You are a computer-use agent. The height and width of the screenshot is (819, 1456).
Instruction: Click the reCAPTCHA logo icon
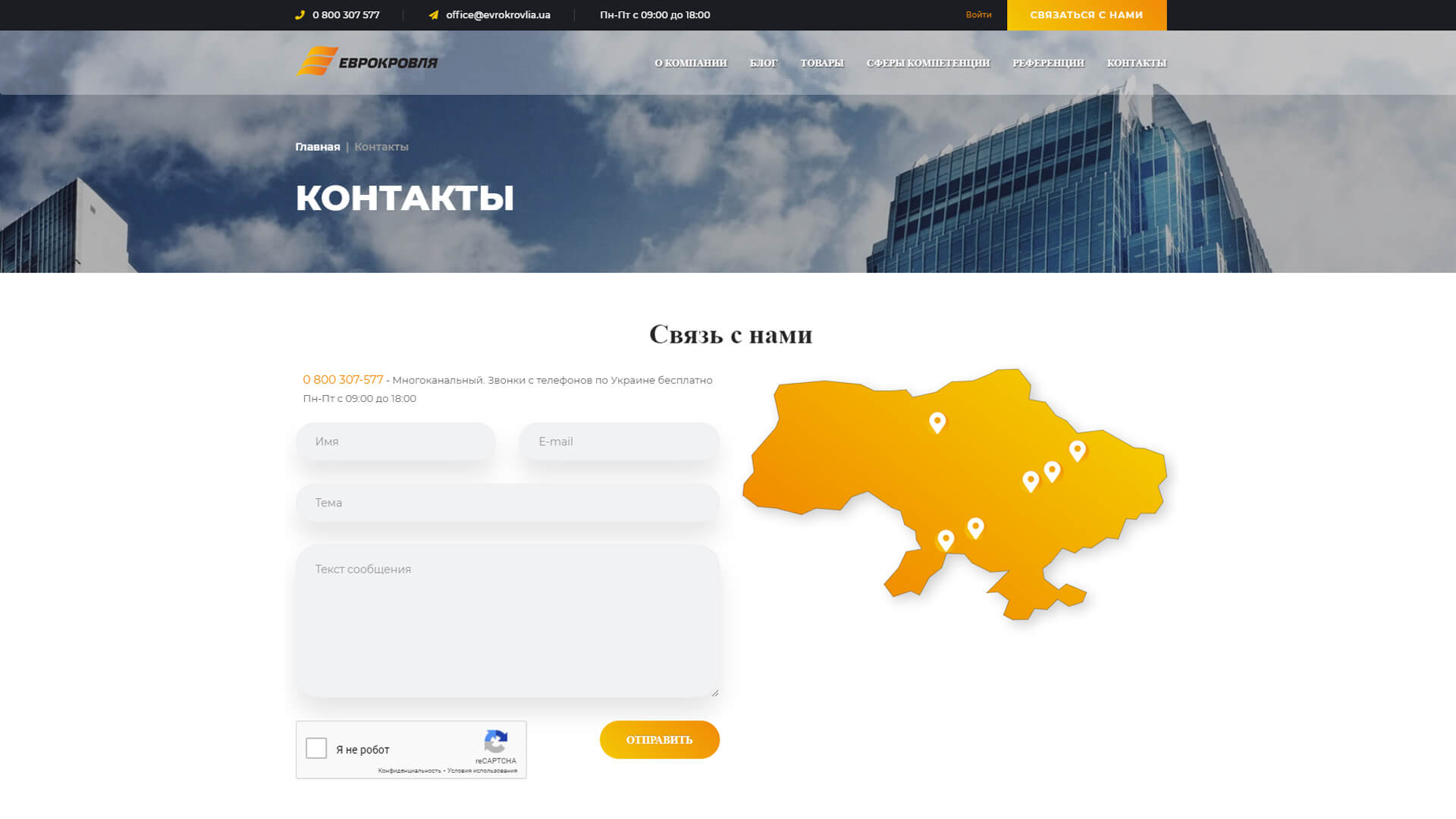click(496, 742)
